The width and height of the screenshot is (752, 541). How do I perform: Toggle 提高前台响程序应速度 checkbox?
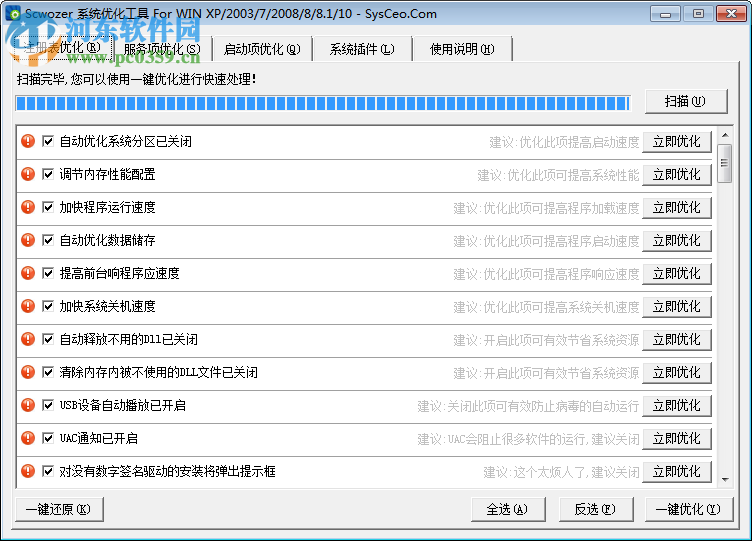pyautogui.click(x=47, y=273)
